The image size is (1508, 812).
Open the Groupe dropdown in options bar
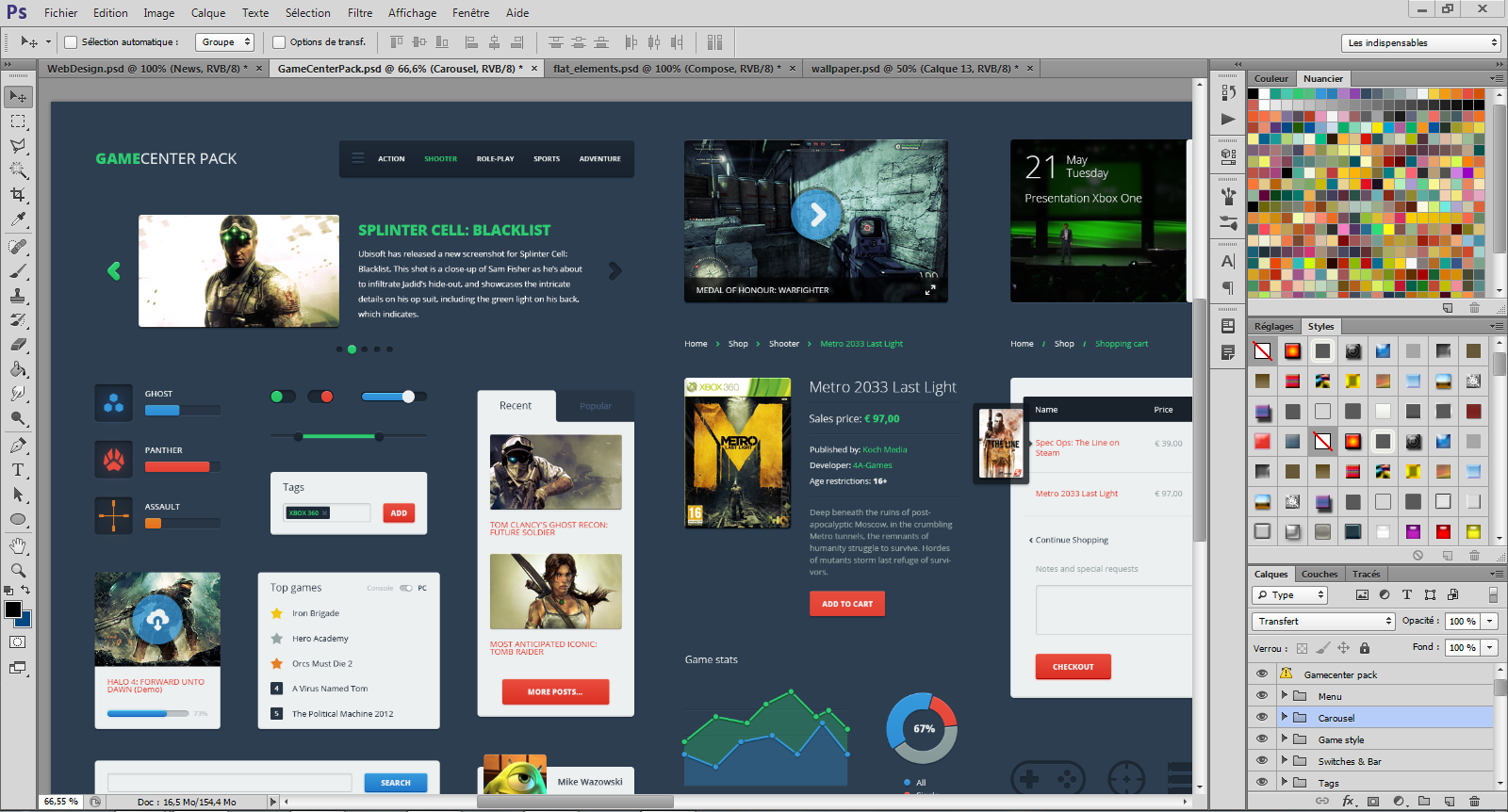click(x=225, y=42)
